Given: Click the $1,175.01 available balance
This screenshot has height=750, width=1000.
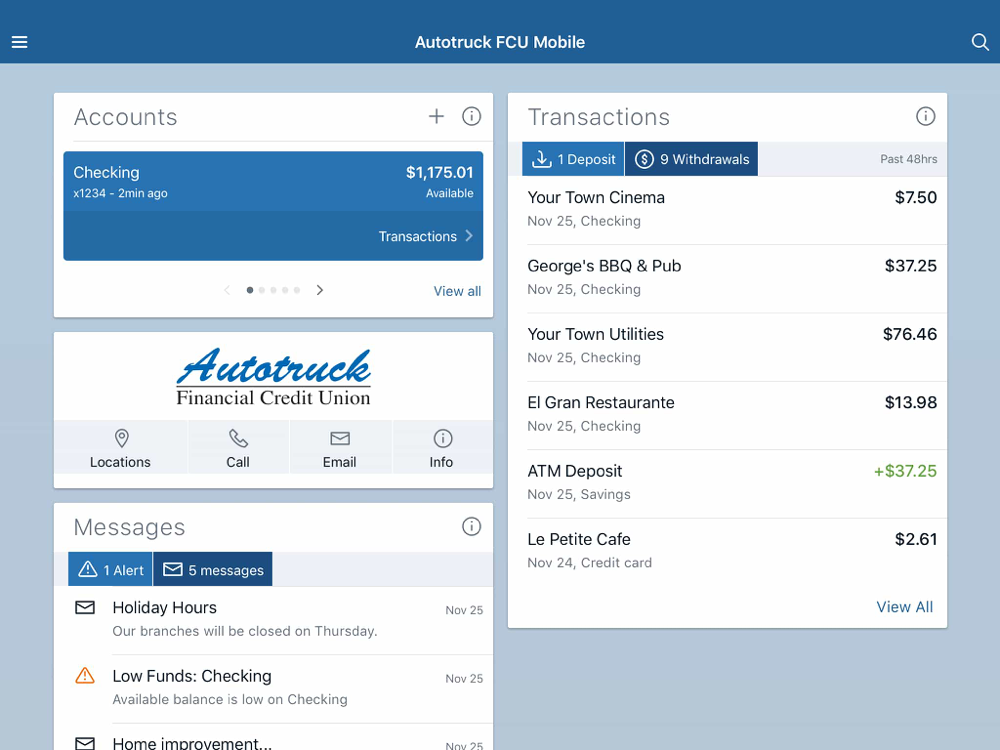Looking at the screenshot, I should click(439, 173).
